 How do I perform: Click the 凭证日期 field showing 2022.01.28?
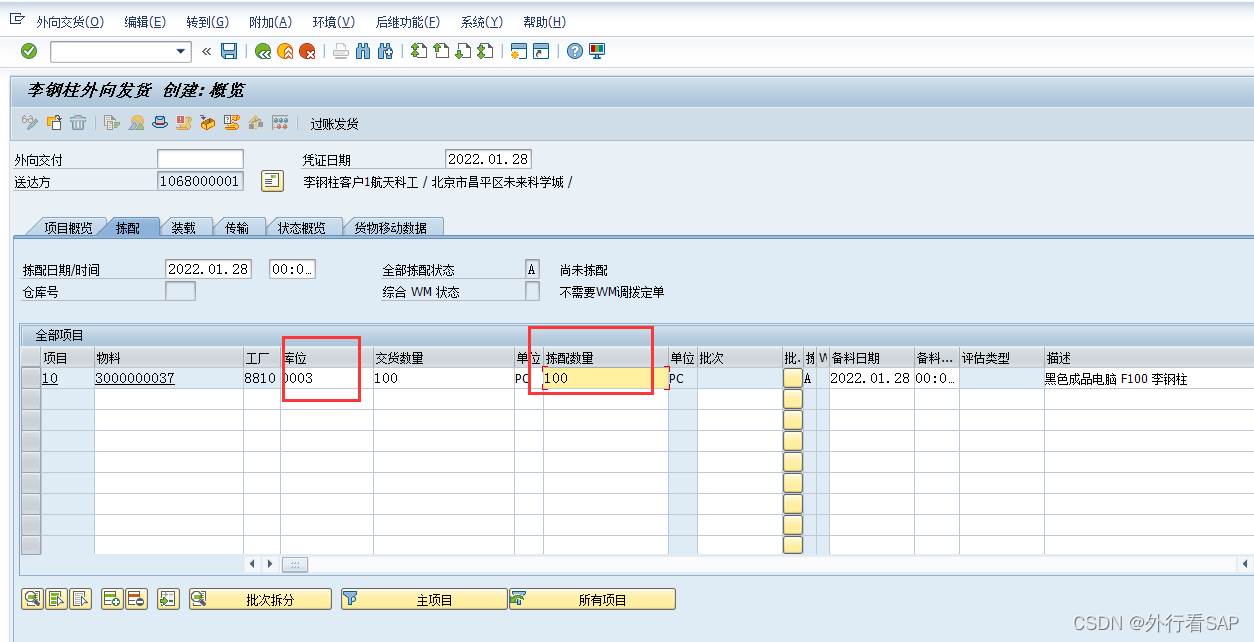[488, 159]
